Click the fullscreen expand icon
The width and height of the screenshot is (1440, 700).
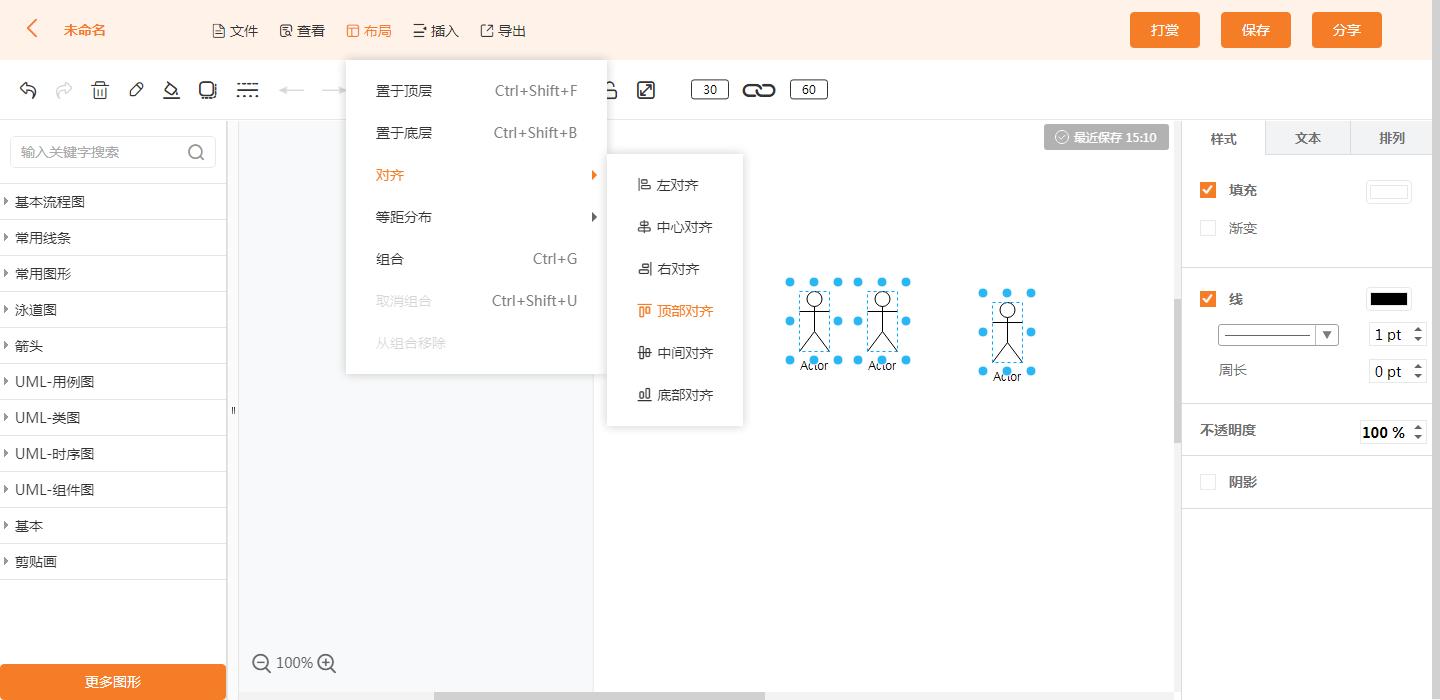point(646,89)
